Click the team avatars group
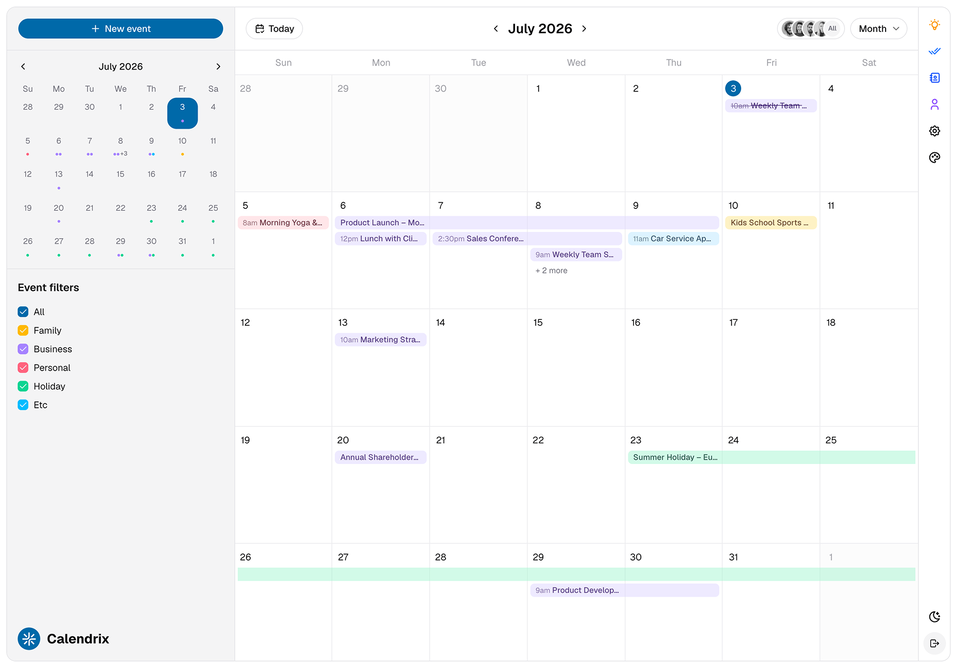 coord(811,29)
